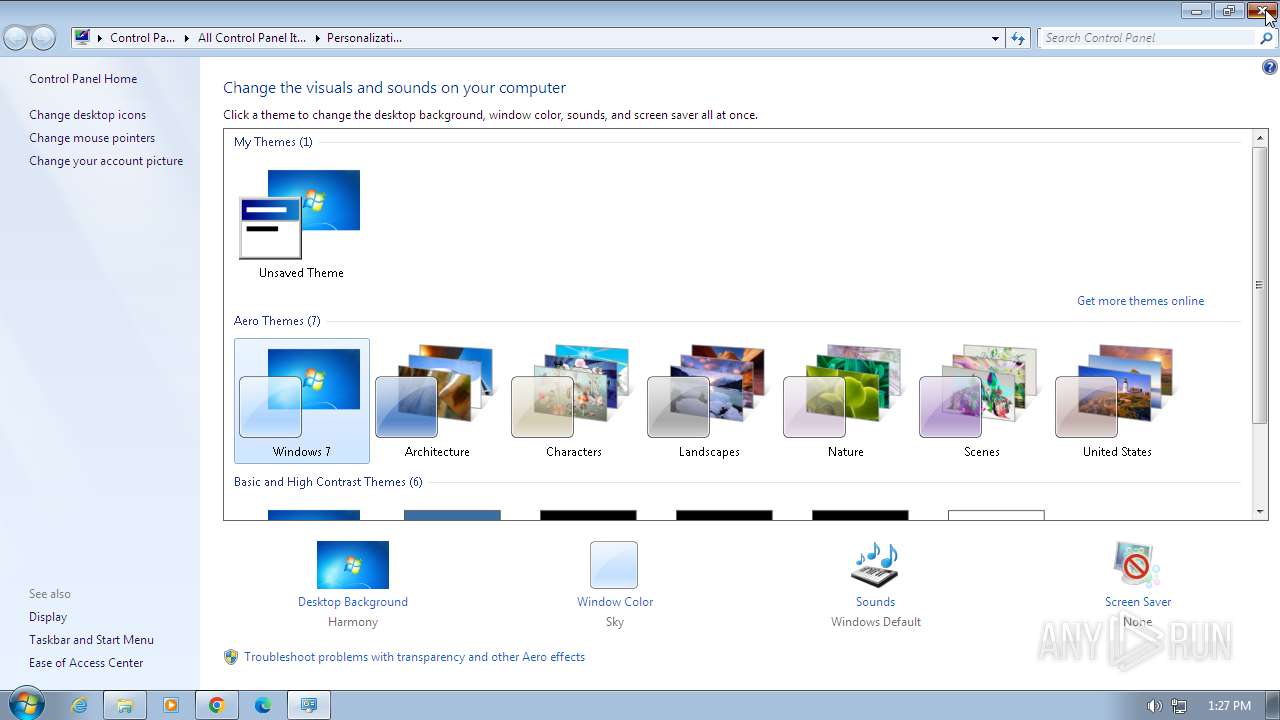Open Microsoft Edge from taskbar
This screenshot has height=720, width=1280.
click(x=263, y=705)
